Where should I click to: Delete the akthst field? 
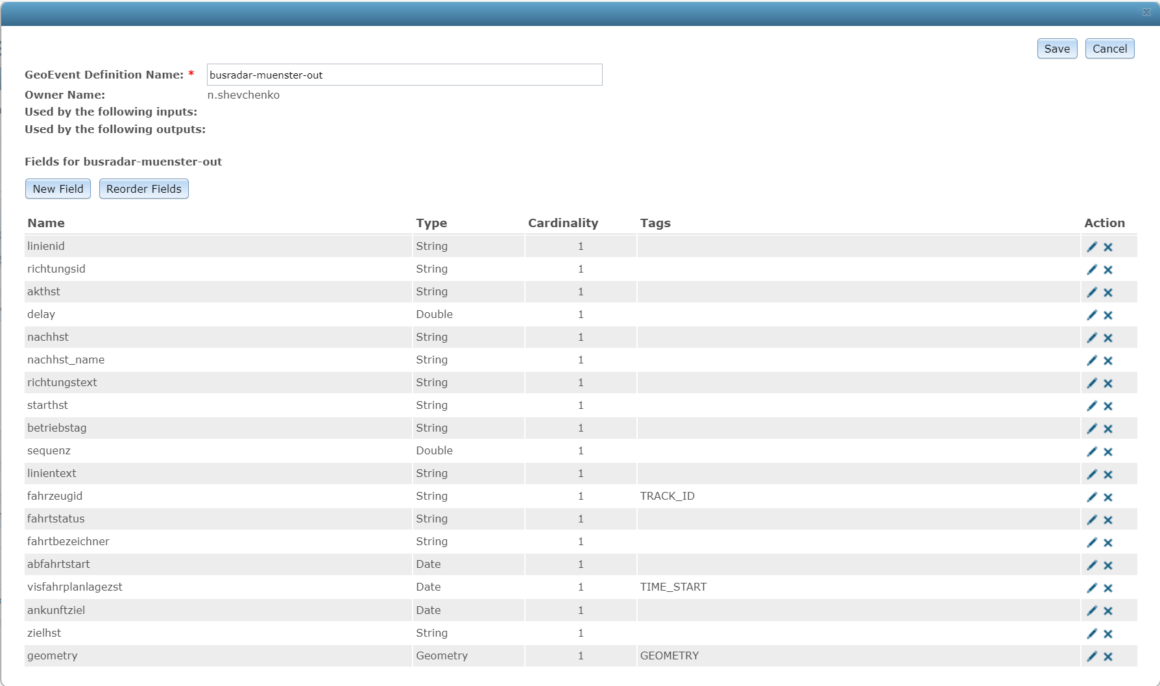tap(1108, 293)
